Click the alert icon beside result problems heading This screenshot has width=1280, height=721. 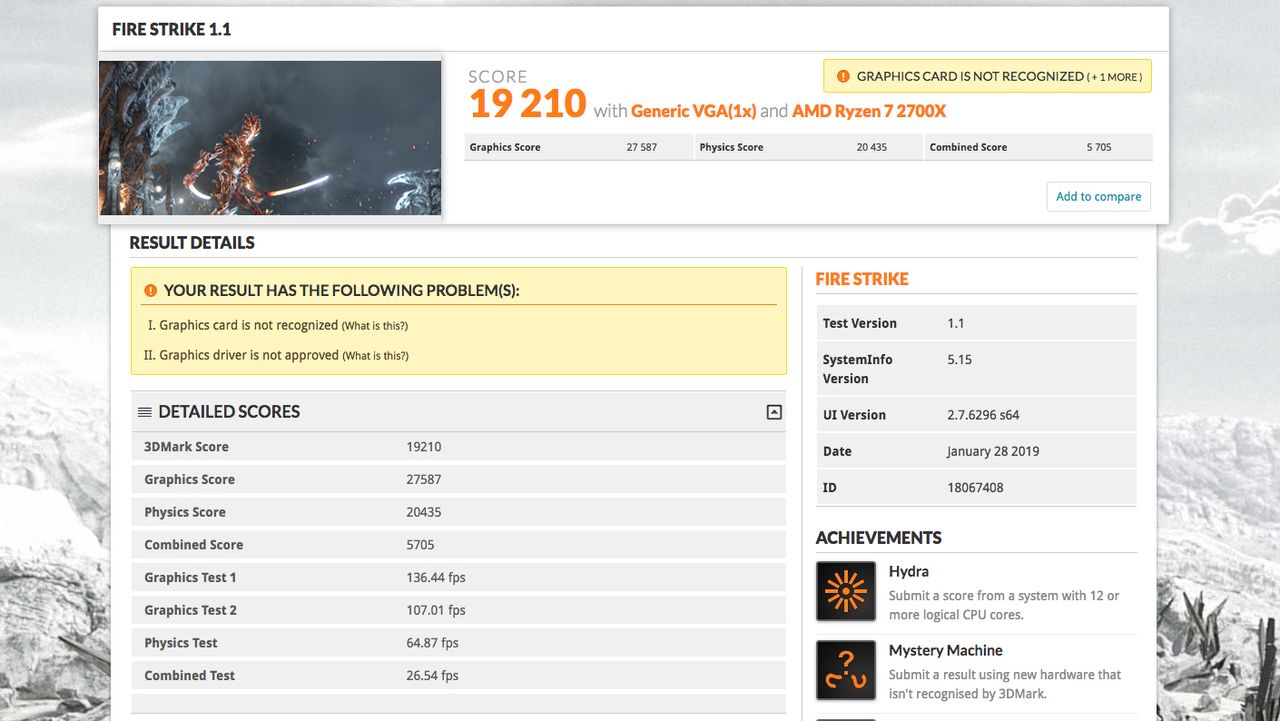150,291
